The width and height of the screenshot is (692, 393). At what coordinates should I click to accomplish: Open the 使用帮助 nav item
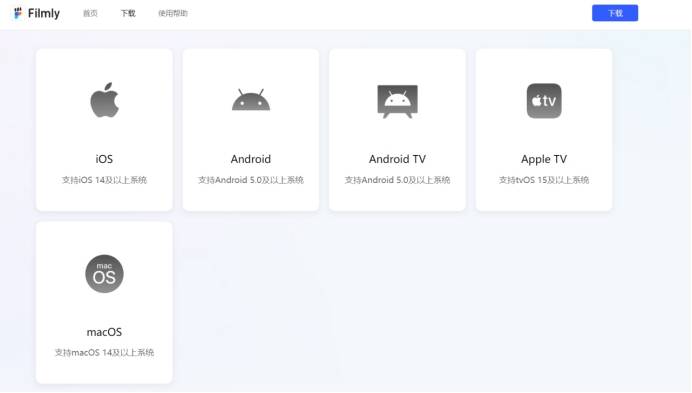pos(173,13)
